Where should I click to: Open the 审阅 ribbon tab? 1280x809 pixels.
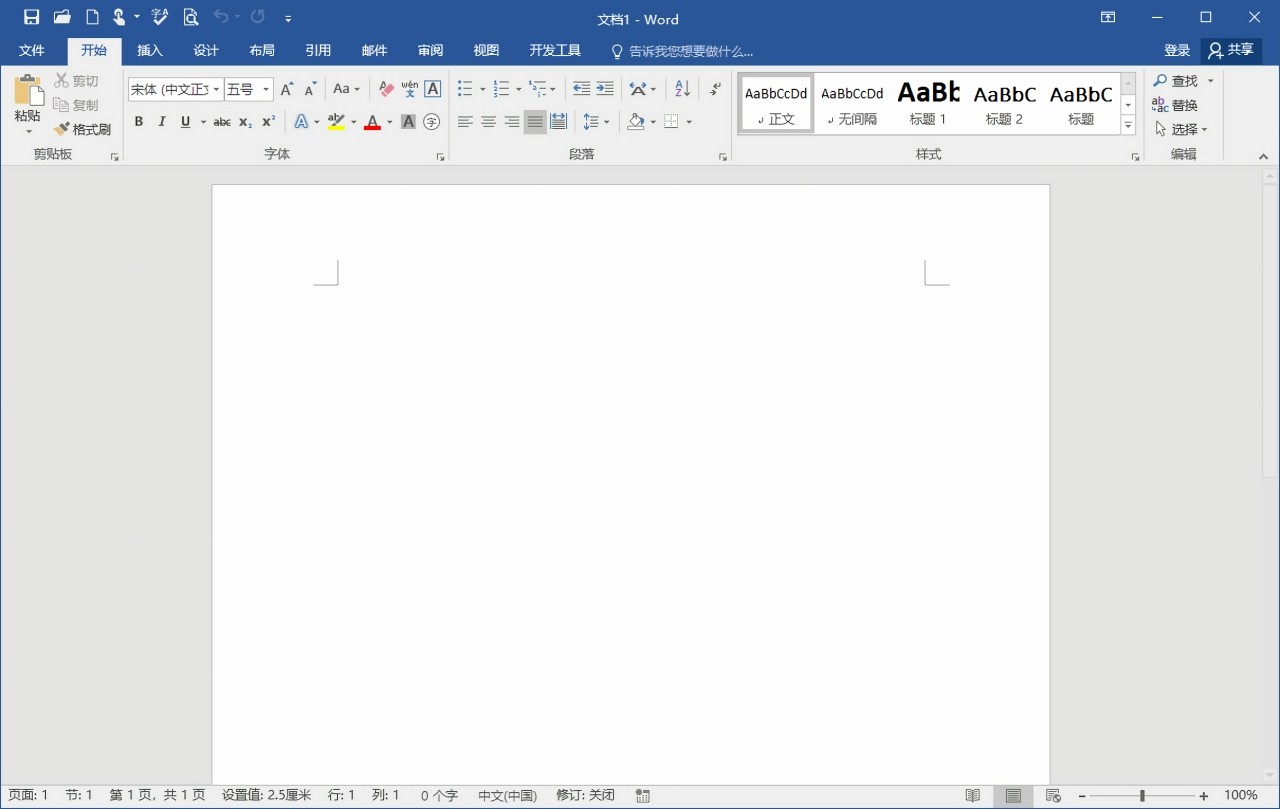pos(430,50)
